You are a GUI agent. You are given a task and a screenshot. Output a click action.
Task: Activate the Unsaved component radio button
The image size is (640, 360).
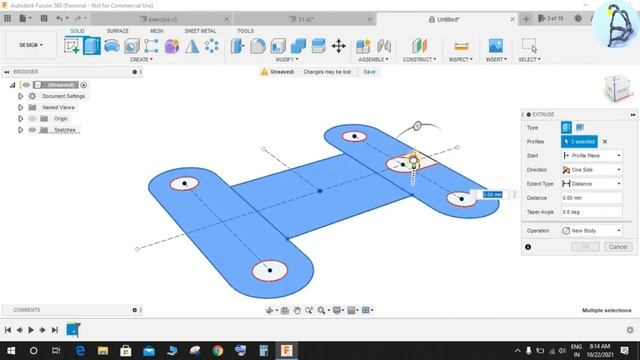(x=84, y=85)
